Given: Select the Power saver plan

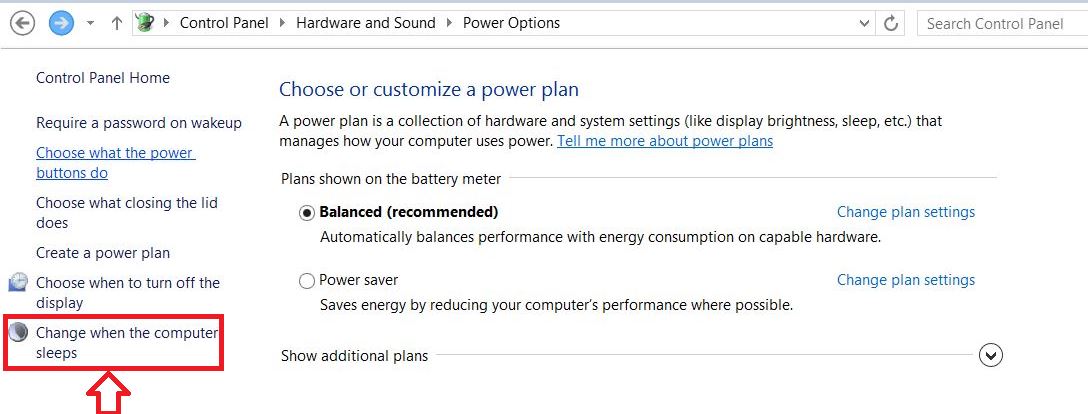Looking at the screenshot, I should coord(307,281).
